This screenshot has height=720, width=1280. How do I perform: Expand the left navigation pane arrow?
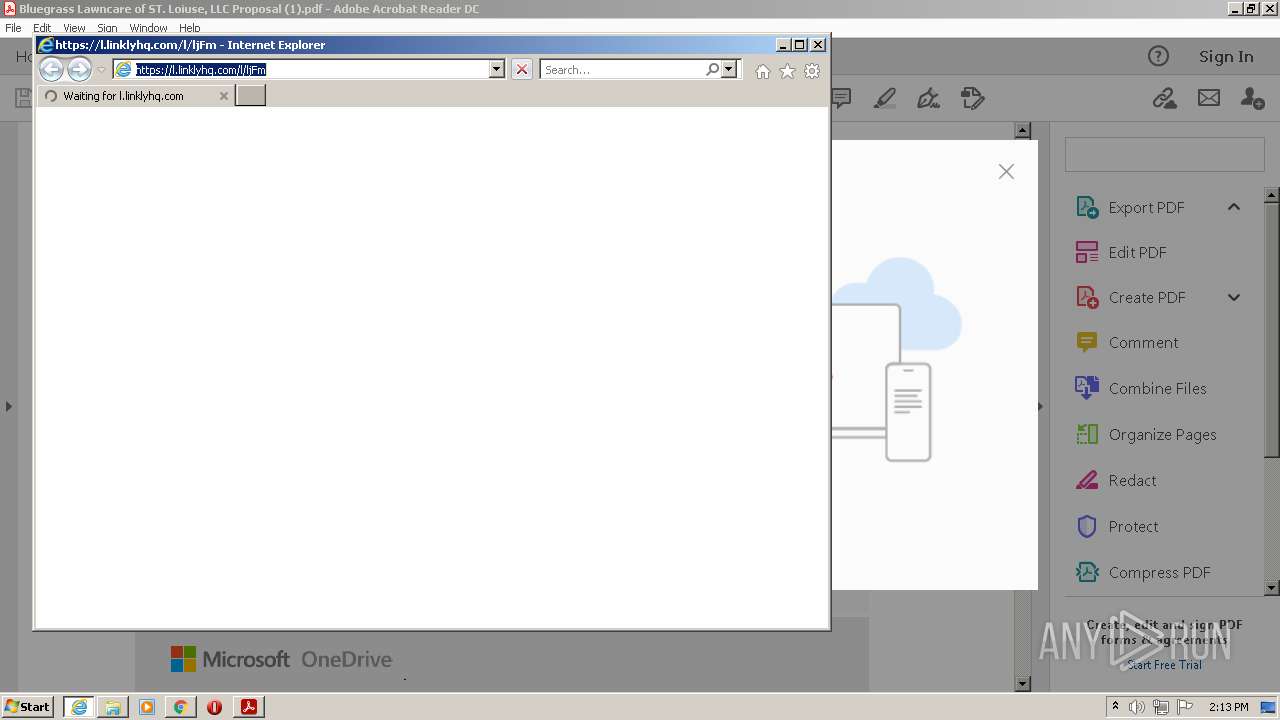coord(8,406)
